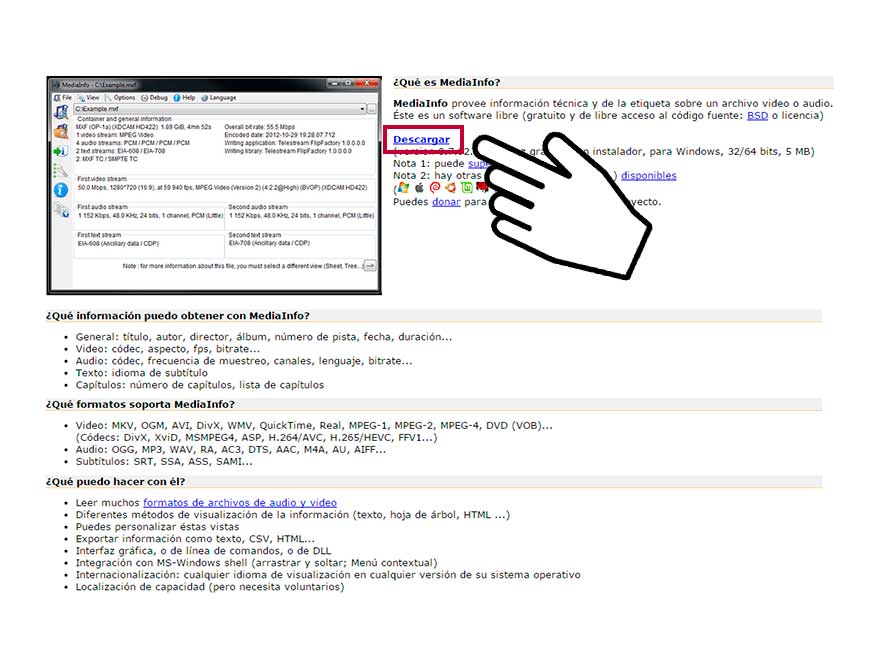Open the BSD license link
The width and height of the screenshot is (889, 650).
757,116
